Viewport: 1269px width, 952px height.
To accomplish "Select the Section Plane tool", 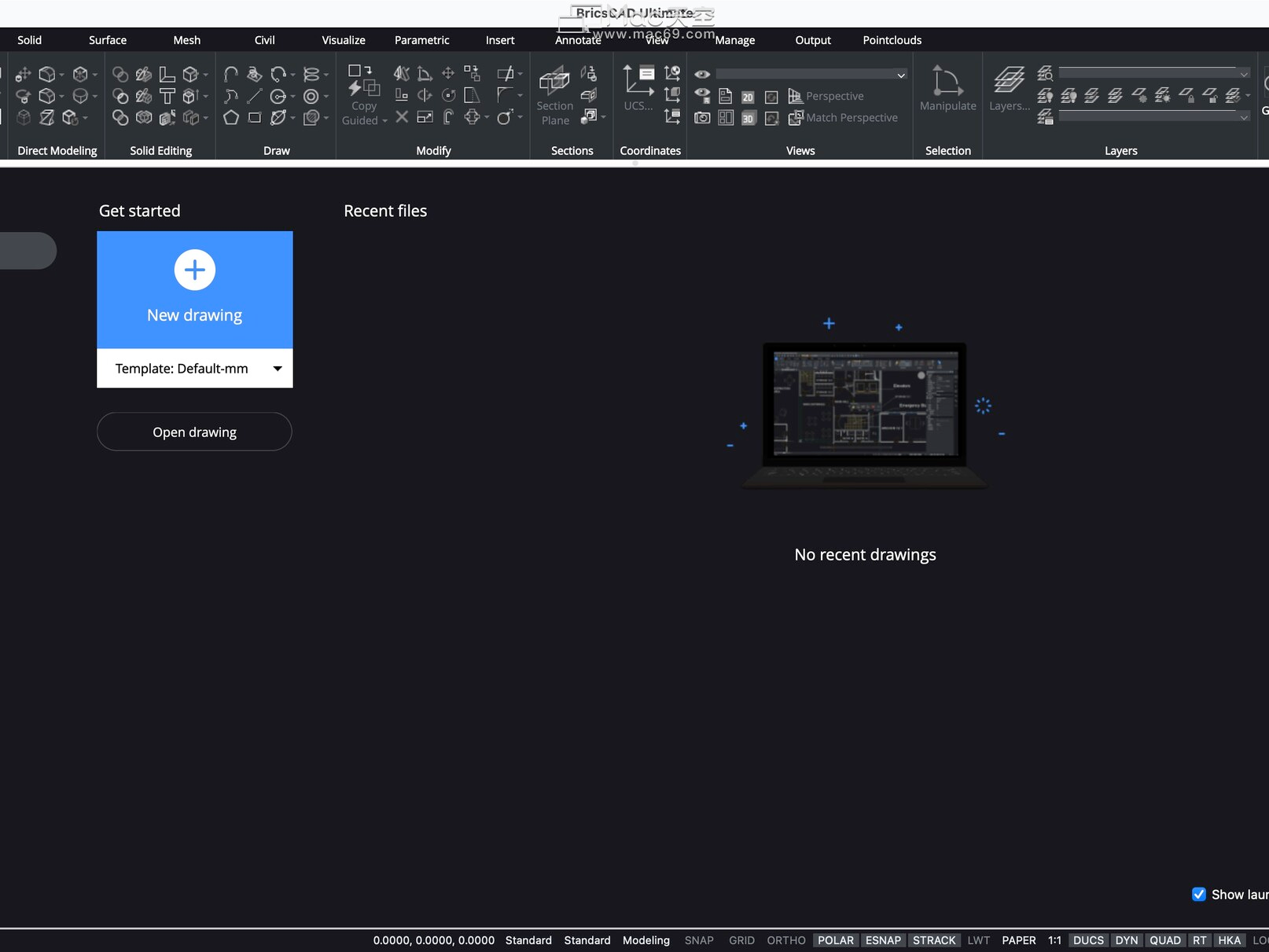I will [x=554, y=94].
